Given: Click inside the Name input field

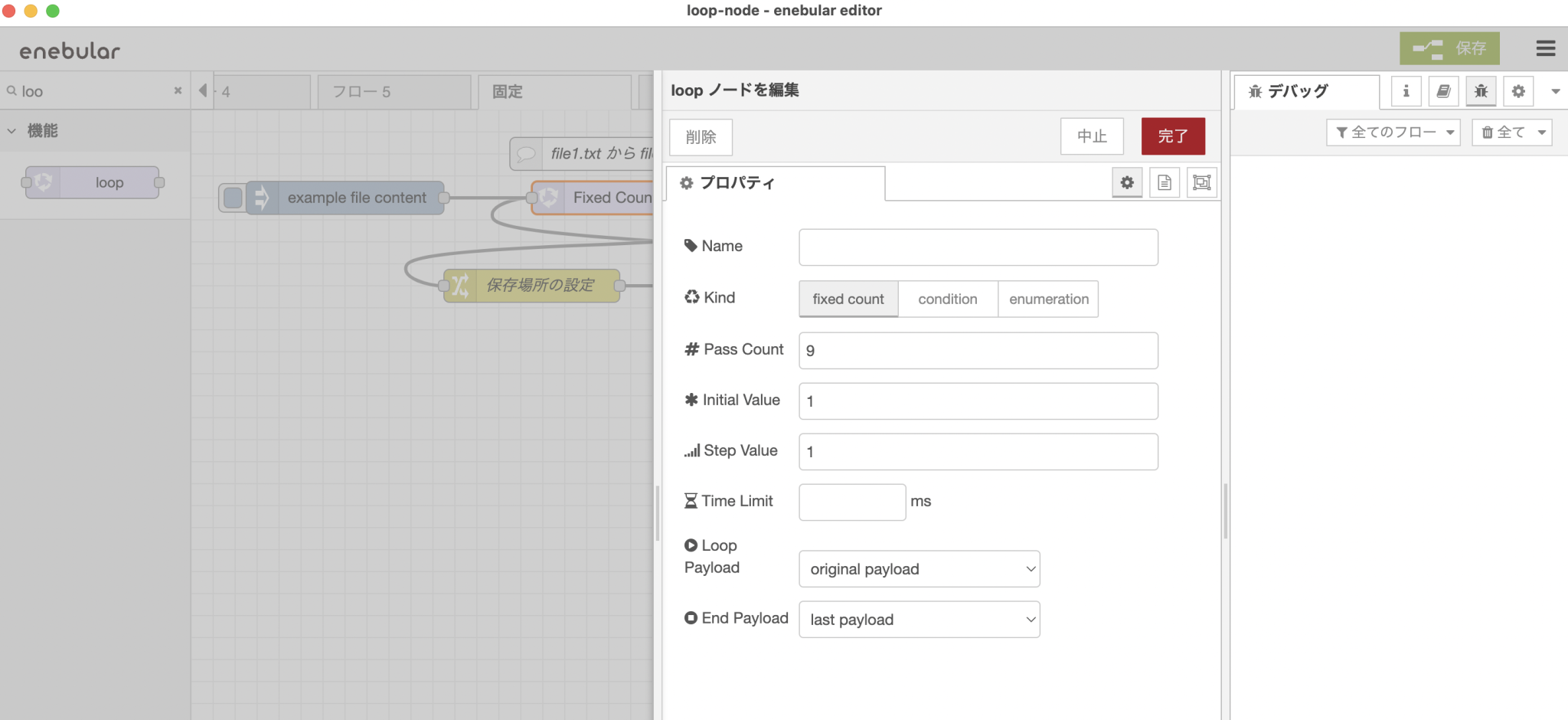Looking at the screenshot, I should click(x=978, y=247).
